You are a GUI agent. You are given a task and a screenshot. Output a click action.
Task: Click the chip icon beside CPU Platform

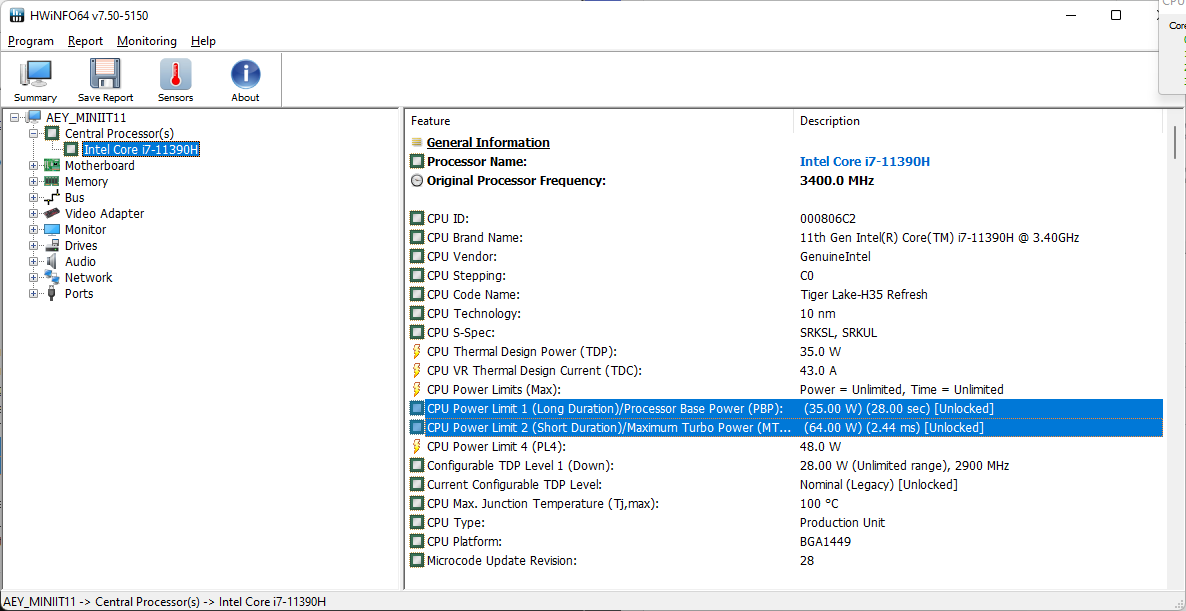[x=417, y=541]
